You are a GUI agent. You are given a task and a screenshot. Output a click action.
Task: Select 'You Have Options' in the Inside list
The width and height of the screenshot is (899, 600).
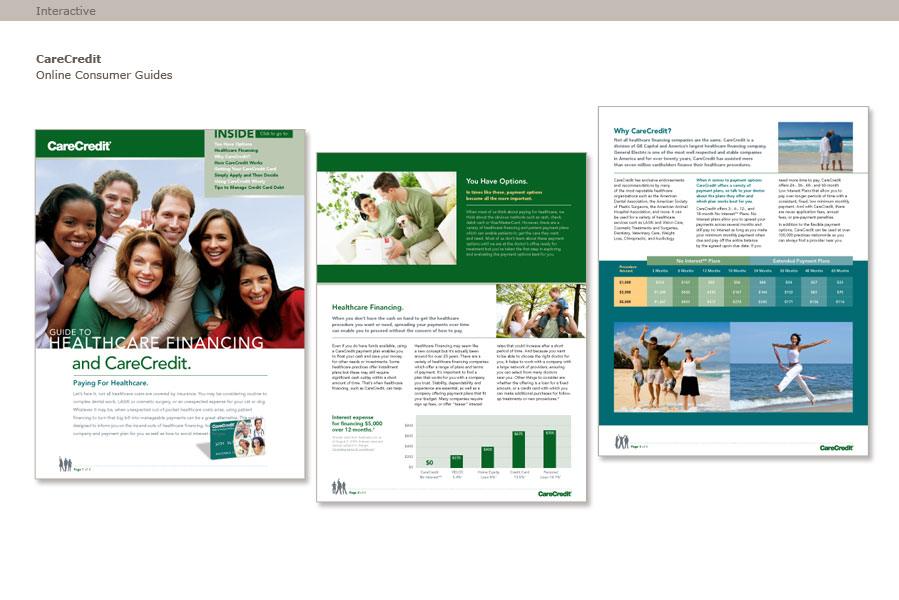[232, 144]
